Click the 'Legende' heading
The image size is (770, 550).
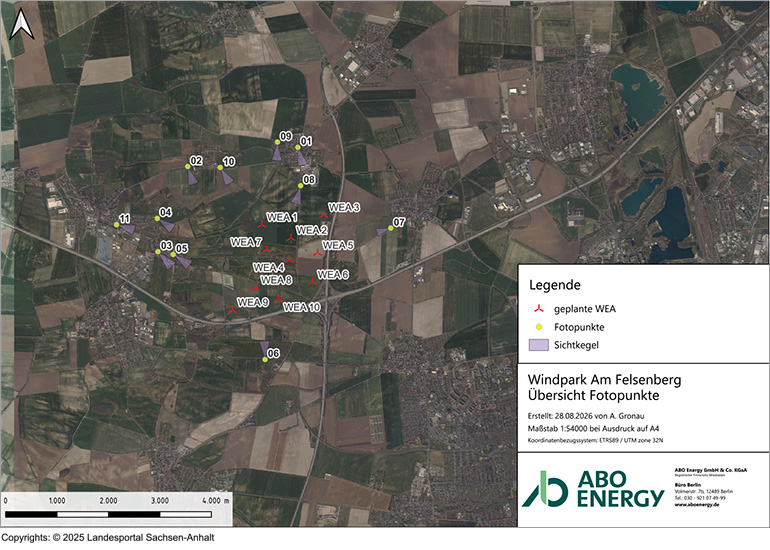point(555,285)
